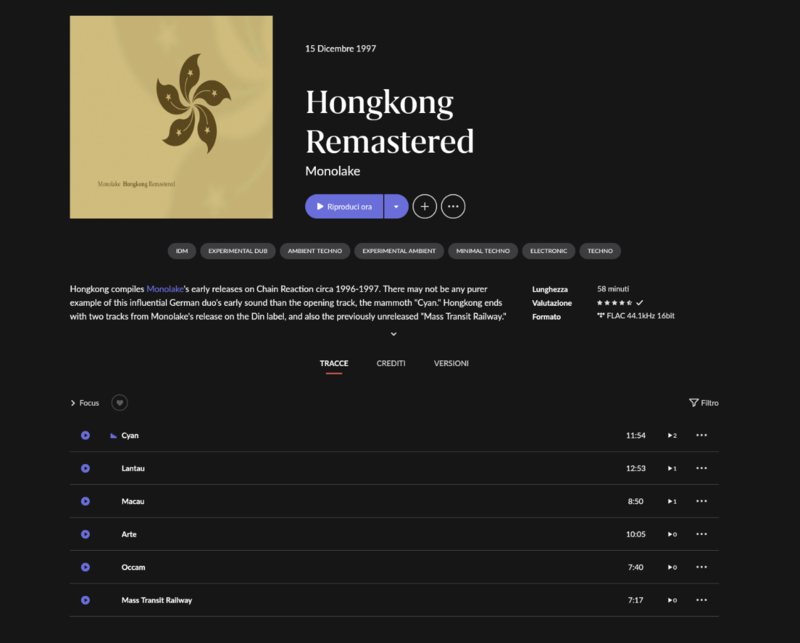Click the play count icon for Macau
The width and height of the screenshot is (800, 643).
tap(672, 501)
